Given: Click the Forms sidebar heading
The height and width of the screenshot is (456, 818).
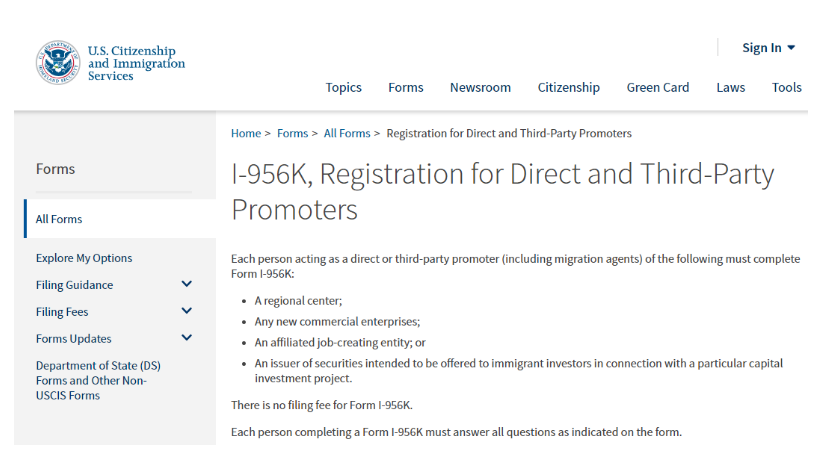Looking at the screenshot, I should 55,169.
